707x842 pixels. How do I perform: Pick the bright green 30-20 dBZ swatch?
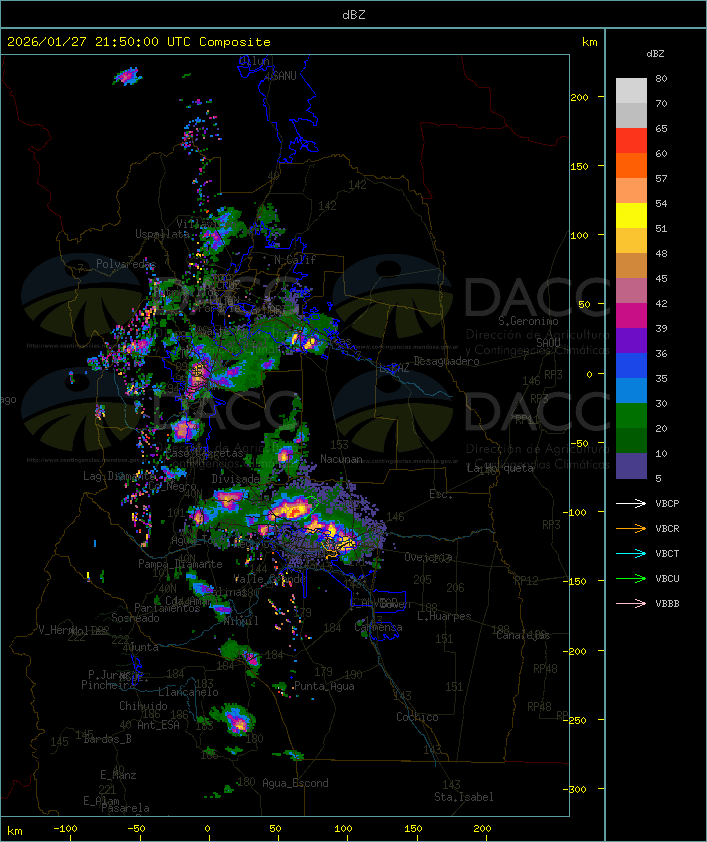pos(631,416)
